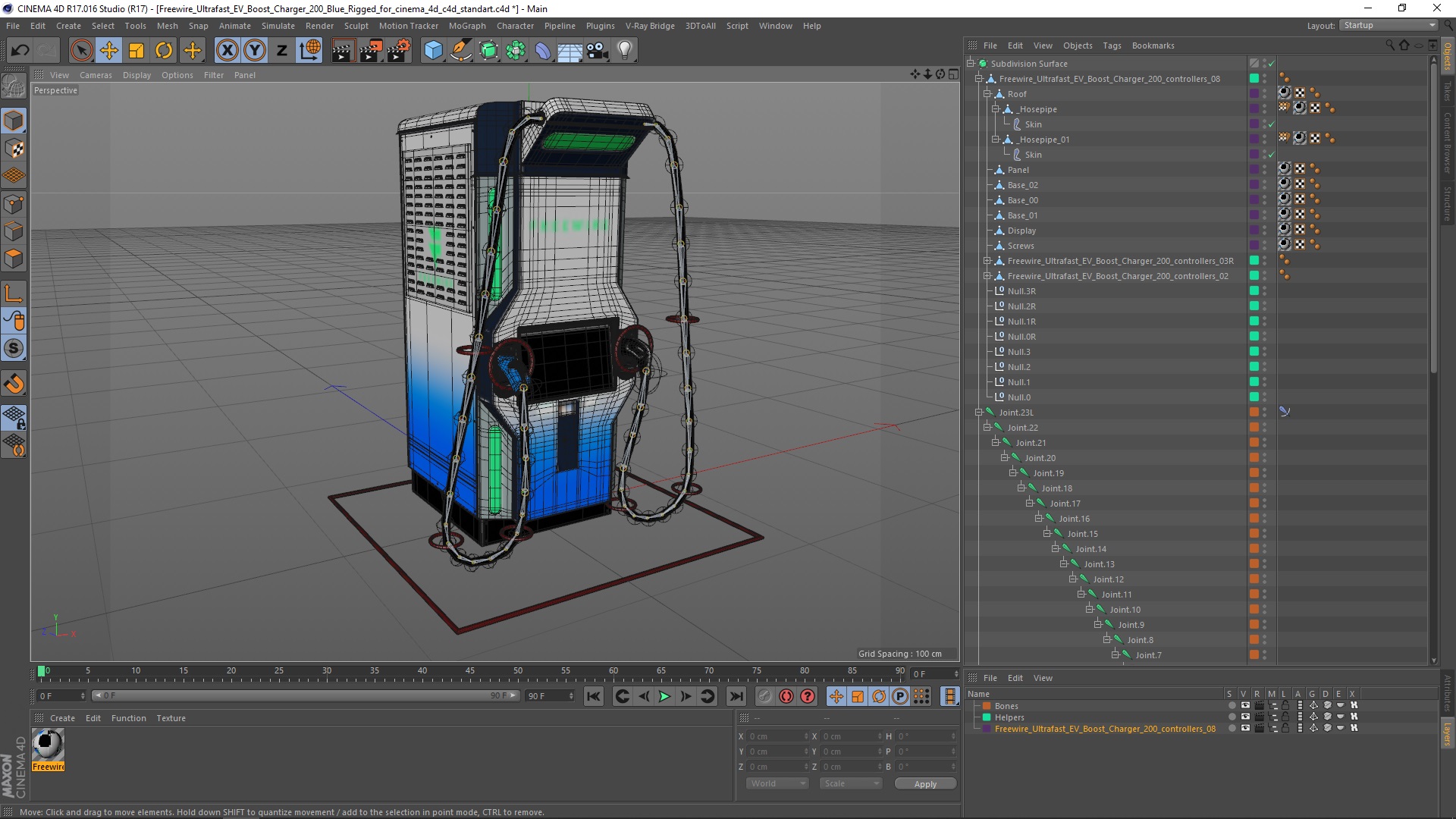Click Joint.22 orange layer swatch
Image resolution: width=1456 pixels, height=819 pixels.
coord(1254,428)
